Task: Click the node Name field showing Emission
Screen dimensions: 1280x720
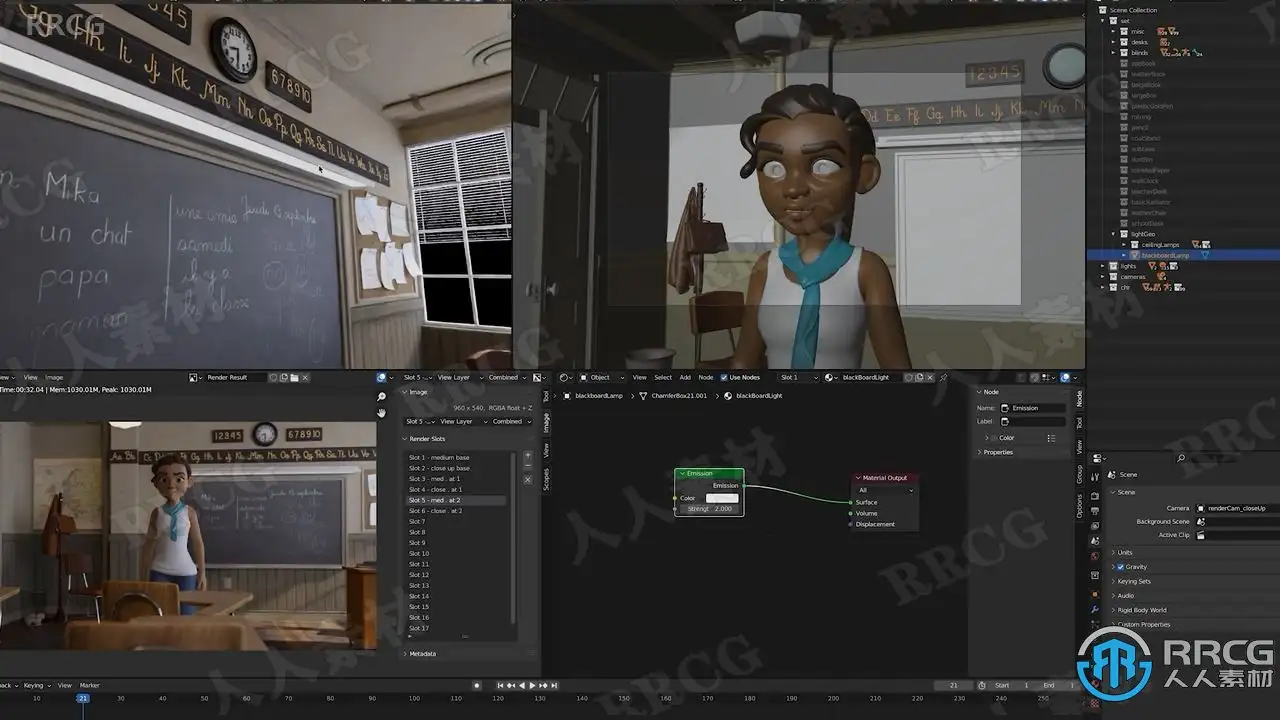Action: pyautogui.click(x=1033, y=408)
